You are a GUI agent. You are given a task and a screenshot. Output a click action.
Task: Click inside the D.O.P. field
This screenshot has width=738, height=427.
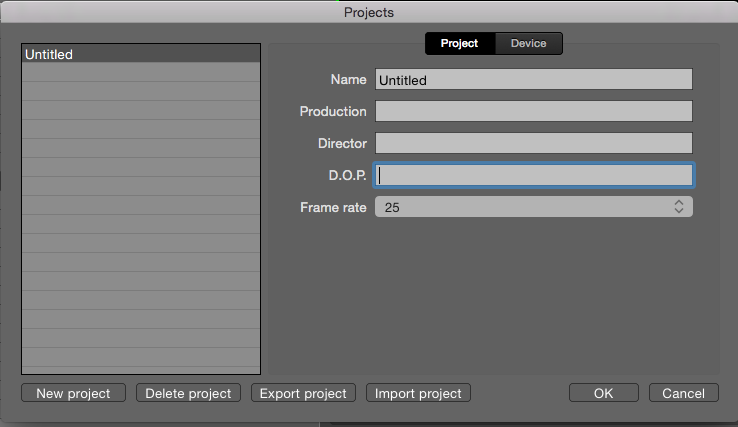[533, 176]
